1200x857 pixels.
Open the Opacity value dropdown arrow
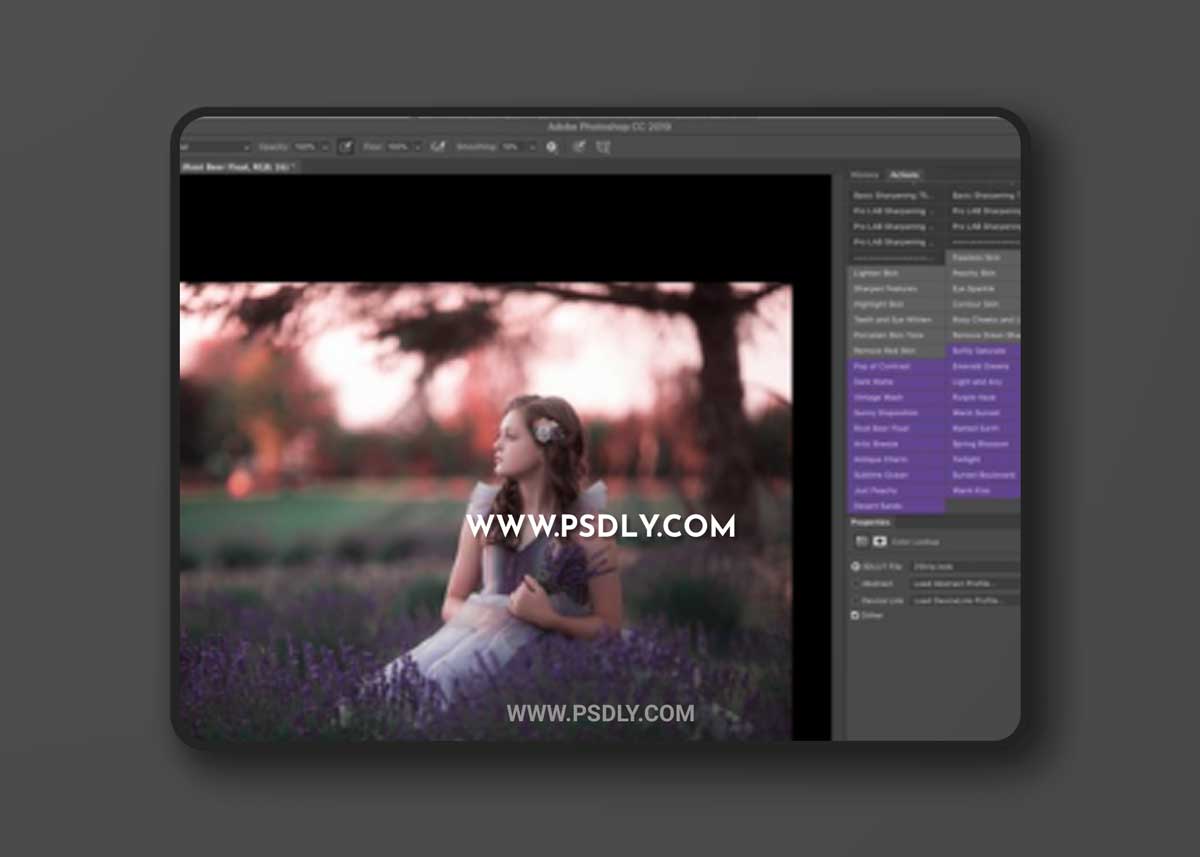326,147
